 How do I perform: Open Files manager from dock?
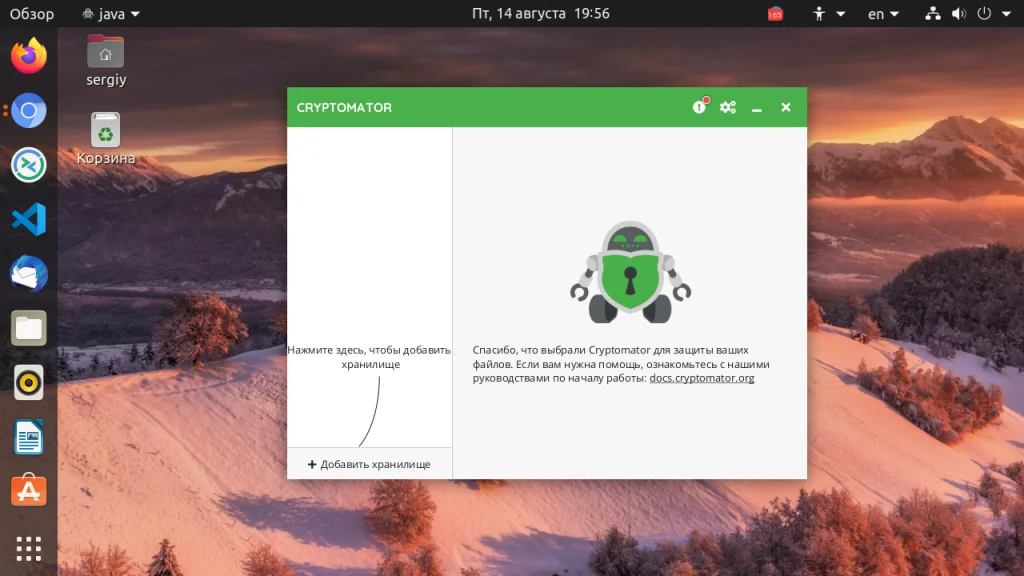(29, 328)
